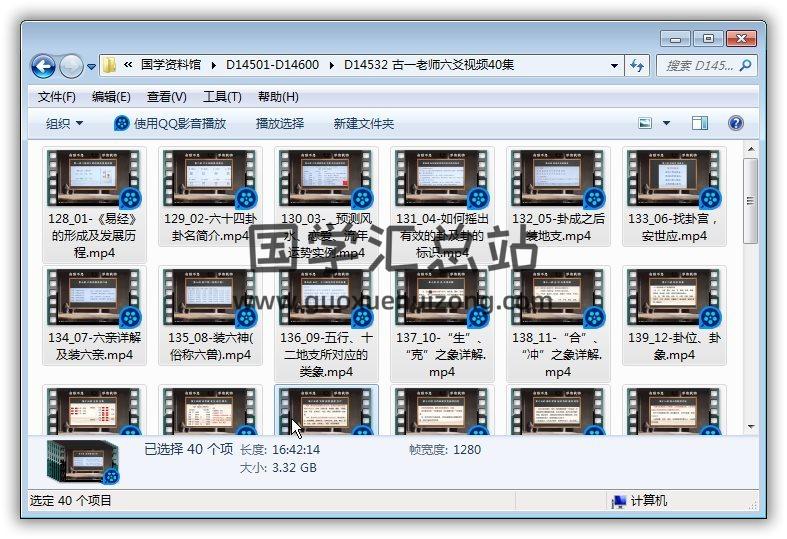Viewport: 787px width, 539px height.
Task: Select video 137_10-"生"、"克"之象详解.mp4
Action: click(x=442, y=324)
